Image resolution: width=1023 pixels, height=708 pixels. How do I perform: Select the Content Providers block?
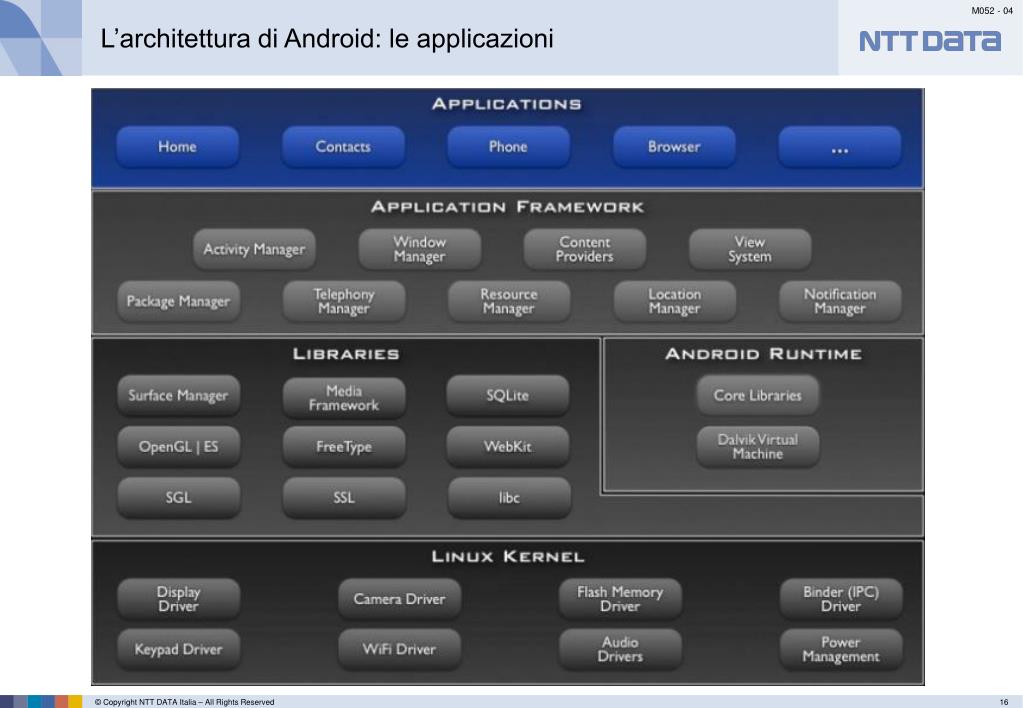[585, 249]
